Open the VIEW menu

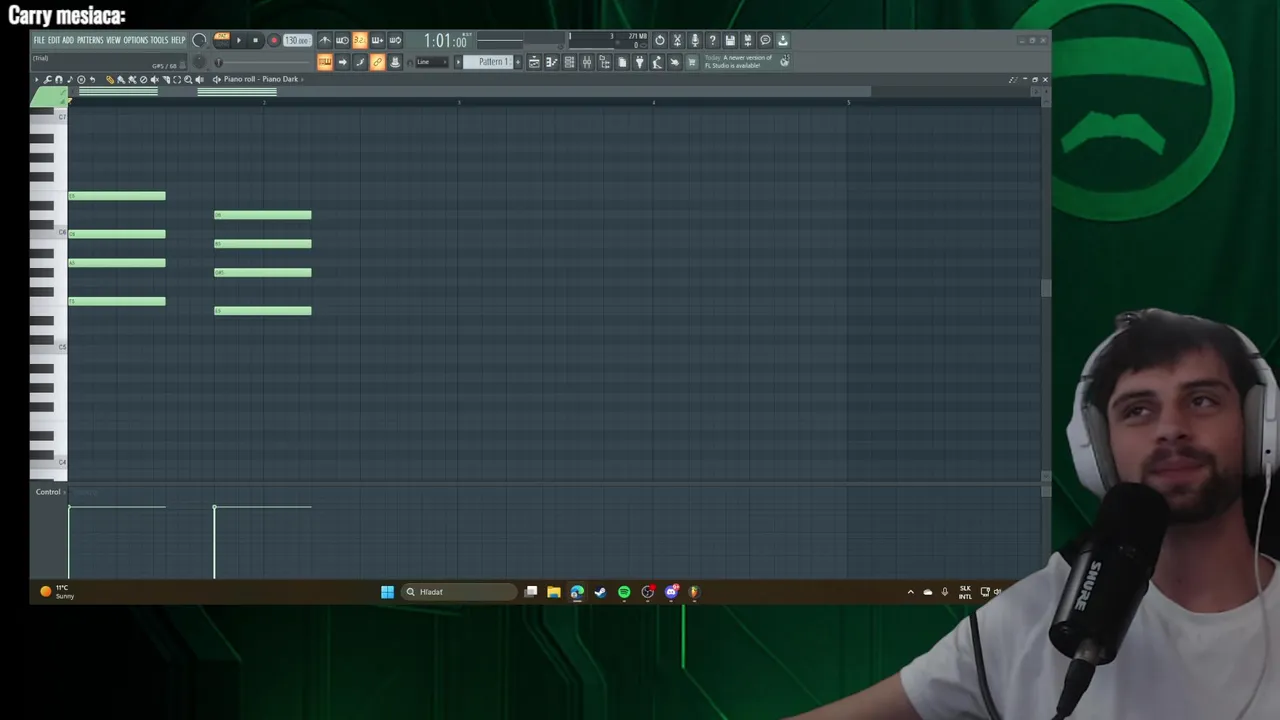click(x=114, y=40)
